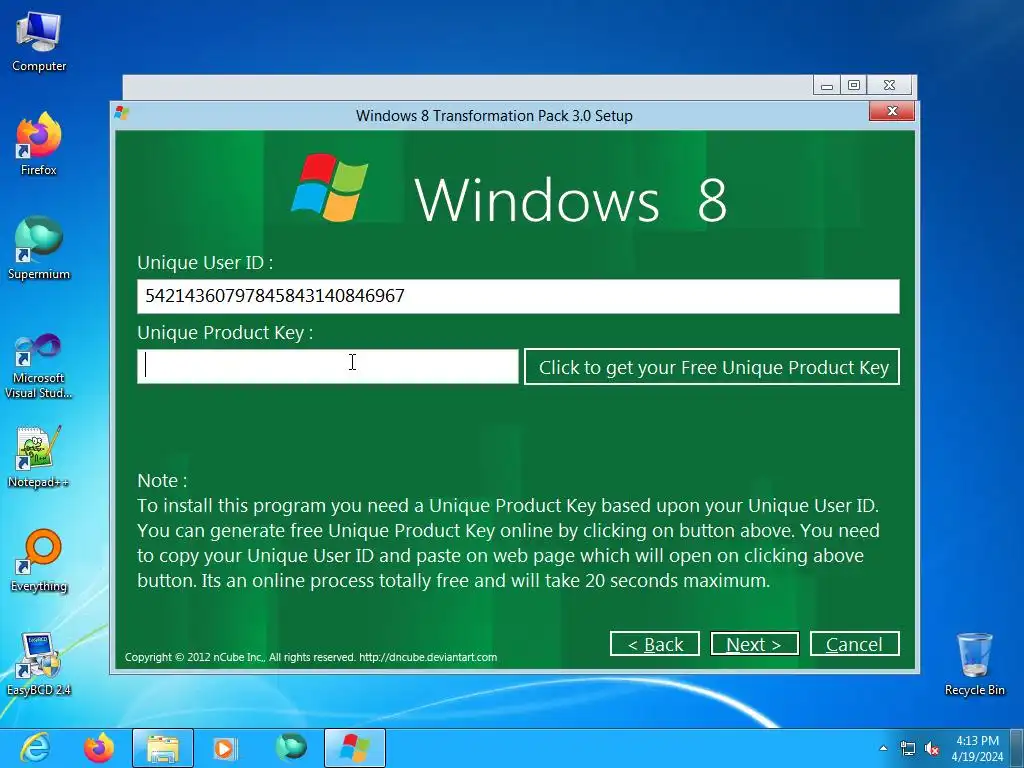Open Windows Explorer from the taskbar
Viewport: 1024px width, 768px height.
pyautogui.click(x=163, y=748)
